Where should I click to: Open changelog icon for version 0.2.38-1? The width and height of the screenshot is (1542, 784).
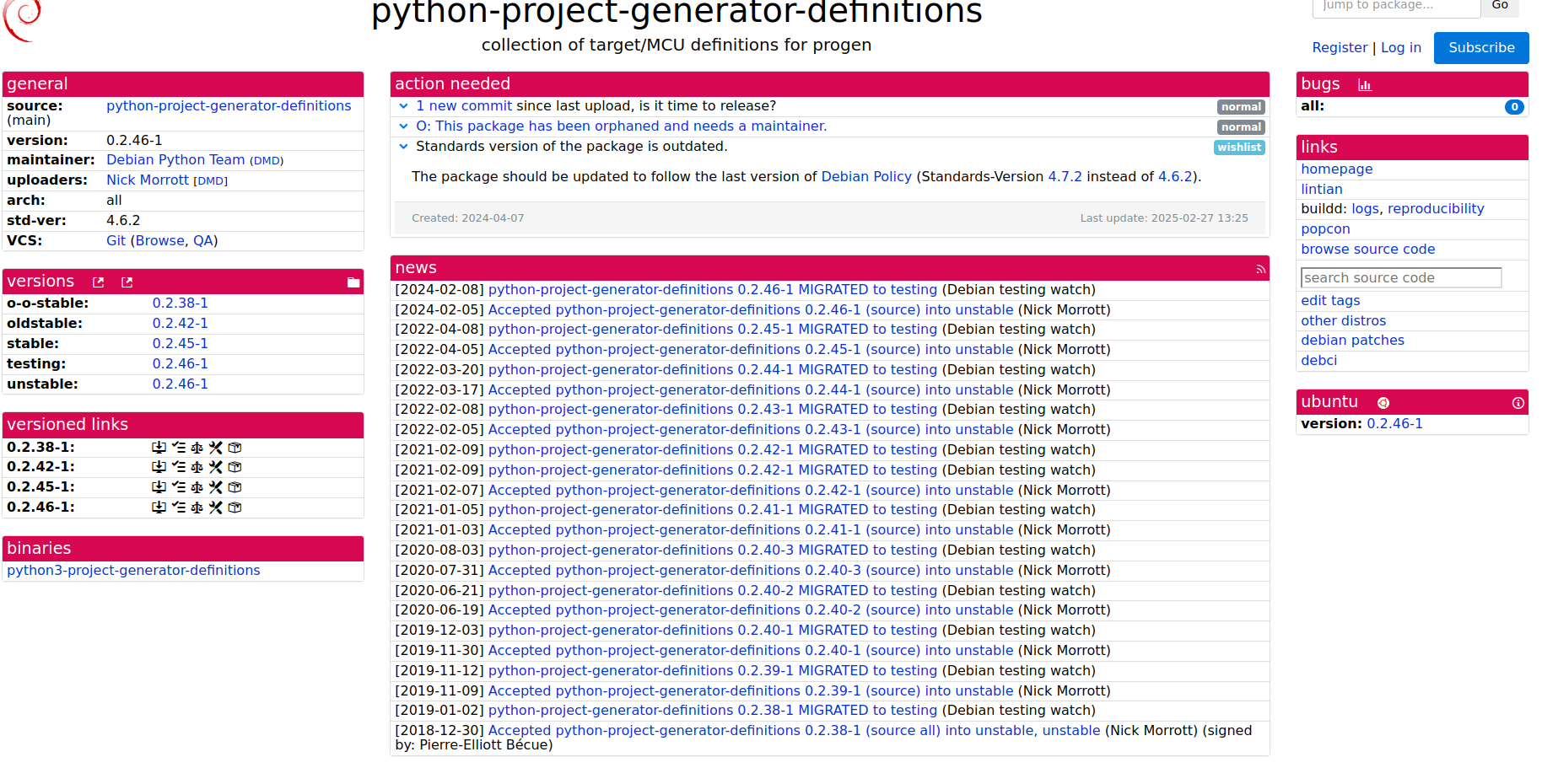pos(178,448)
